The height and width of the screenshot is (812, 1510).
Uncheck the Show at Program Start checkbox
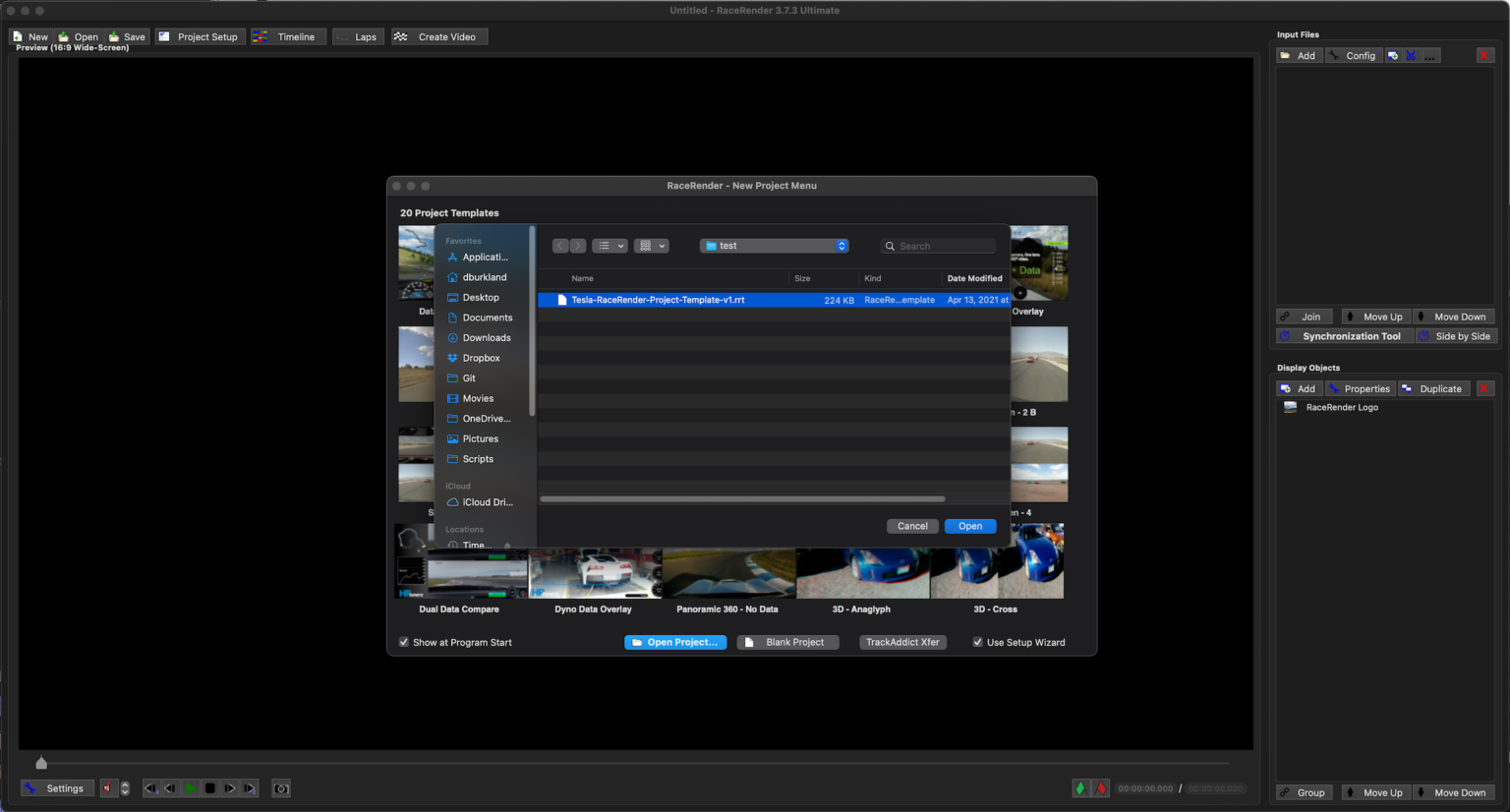pyautogui.click(x=403, y=641)
